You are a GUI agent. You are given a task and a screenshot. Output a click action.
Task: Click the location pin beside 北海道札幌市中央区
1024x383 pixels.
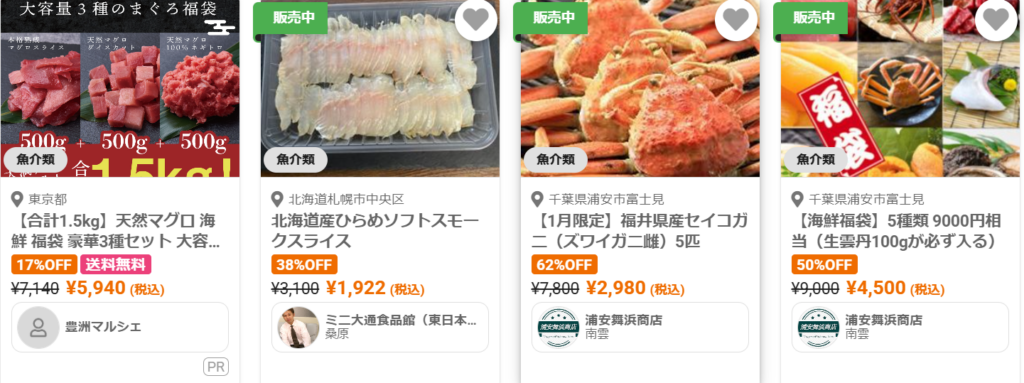[278, 199]
